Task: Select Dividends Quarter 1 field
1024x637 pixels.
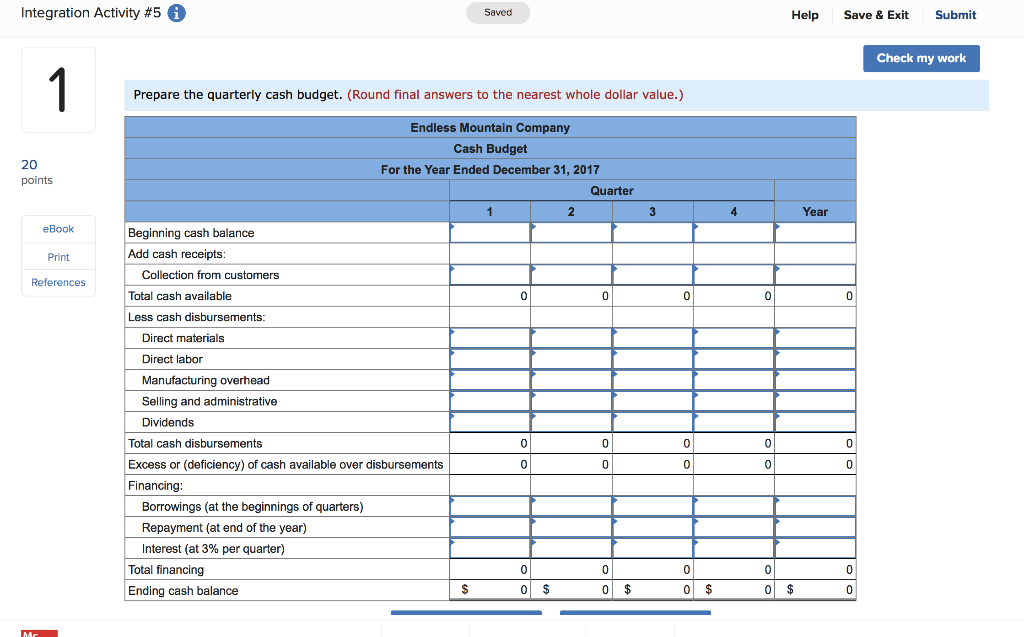Action: point(490,422)
